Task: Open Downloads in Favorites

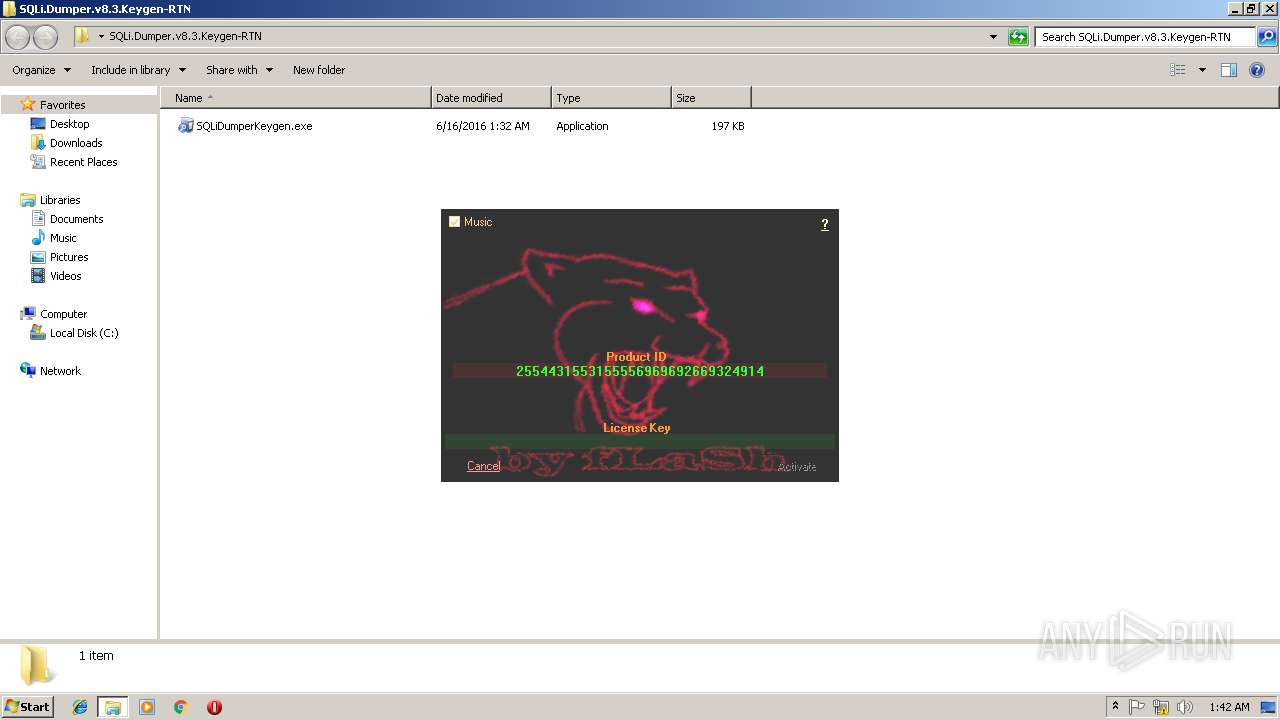Action: coord(76,143)
